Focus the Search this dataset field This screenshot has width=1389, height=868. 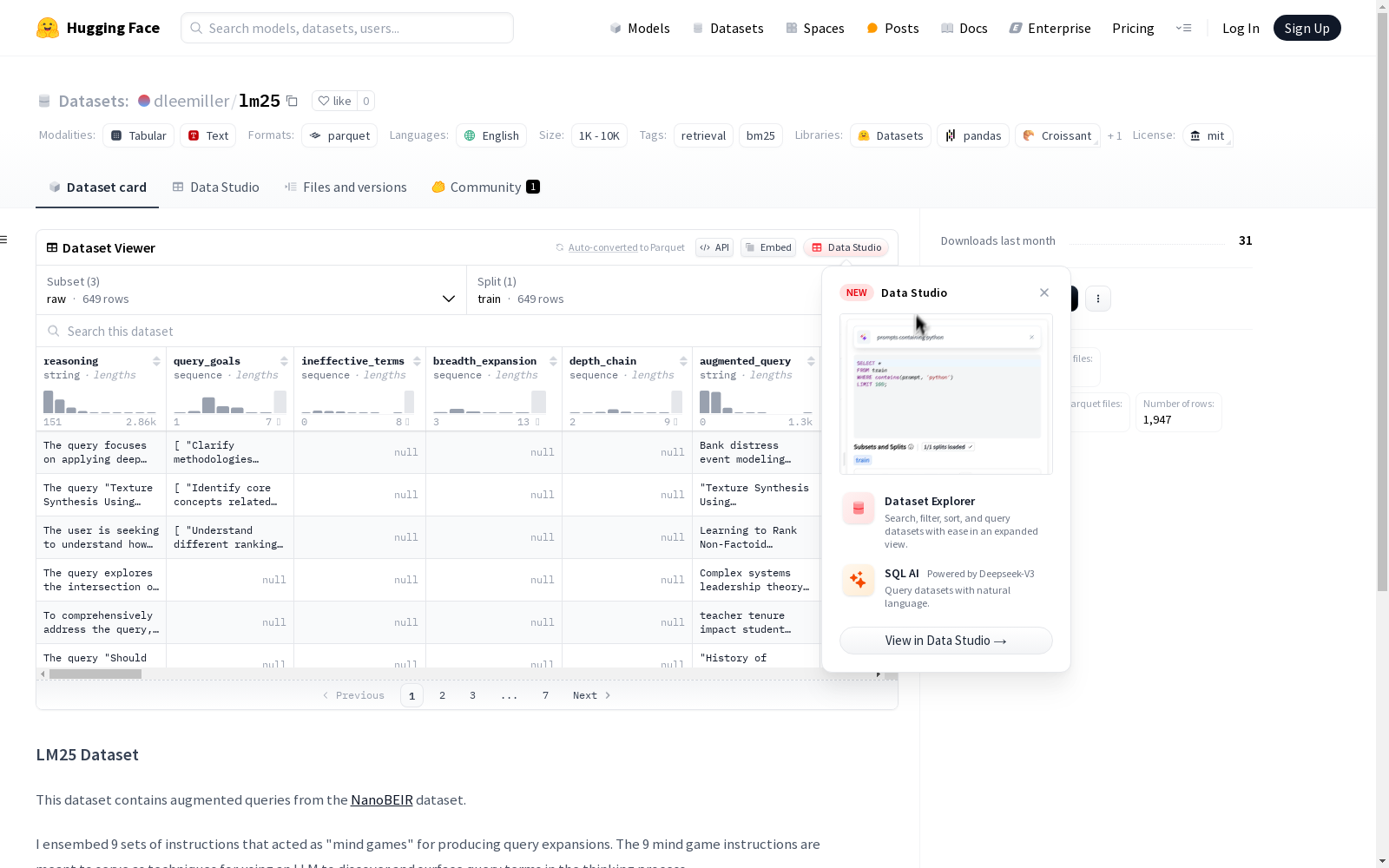pyautogui.click(x=429, y=331)
